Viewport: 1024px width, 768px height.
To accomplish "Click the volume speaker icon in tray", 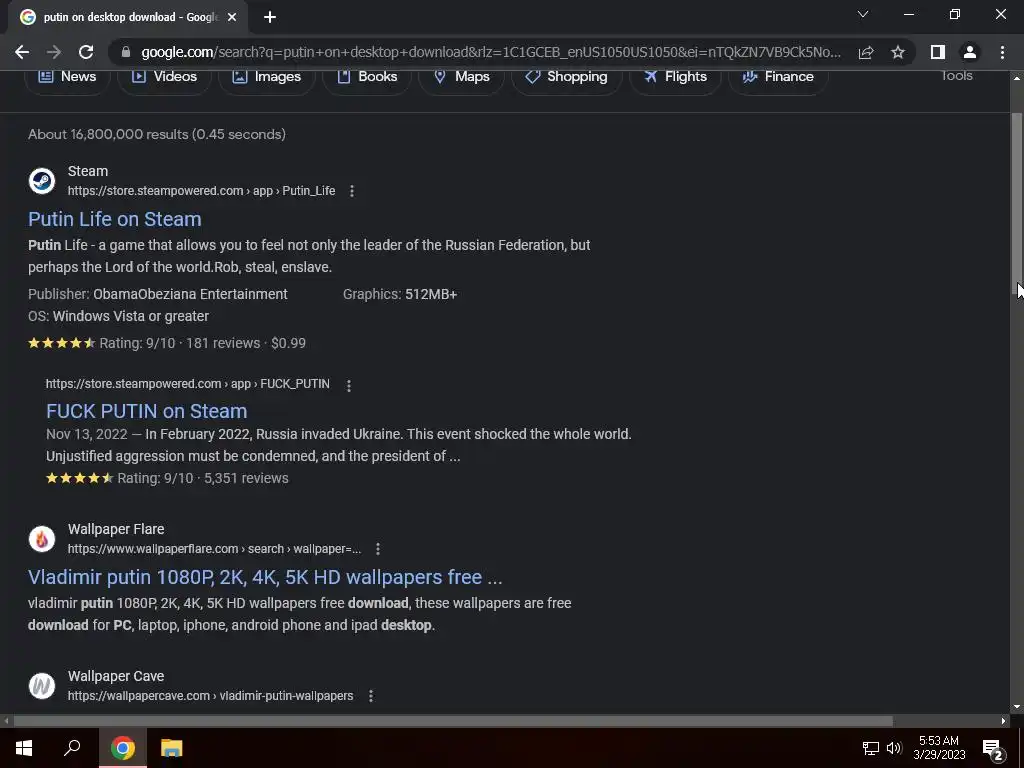I will click(x=894, y=748).
